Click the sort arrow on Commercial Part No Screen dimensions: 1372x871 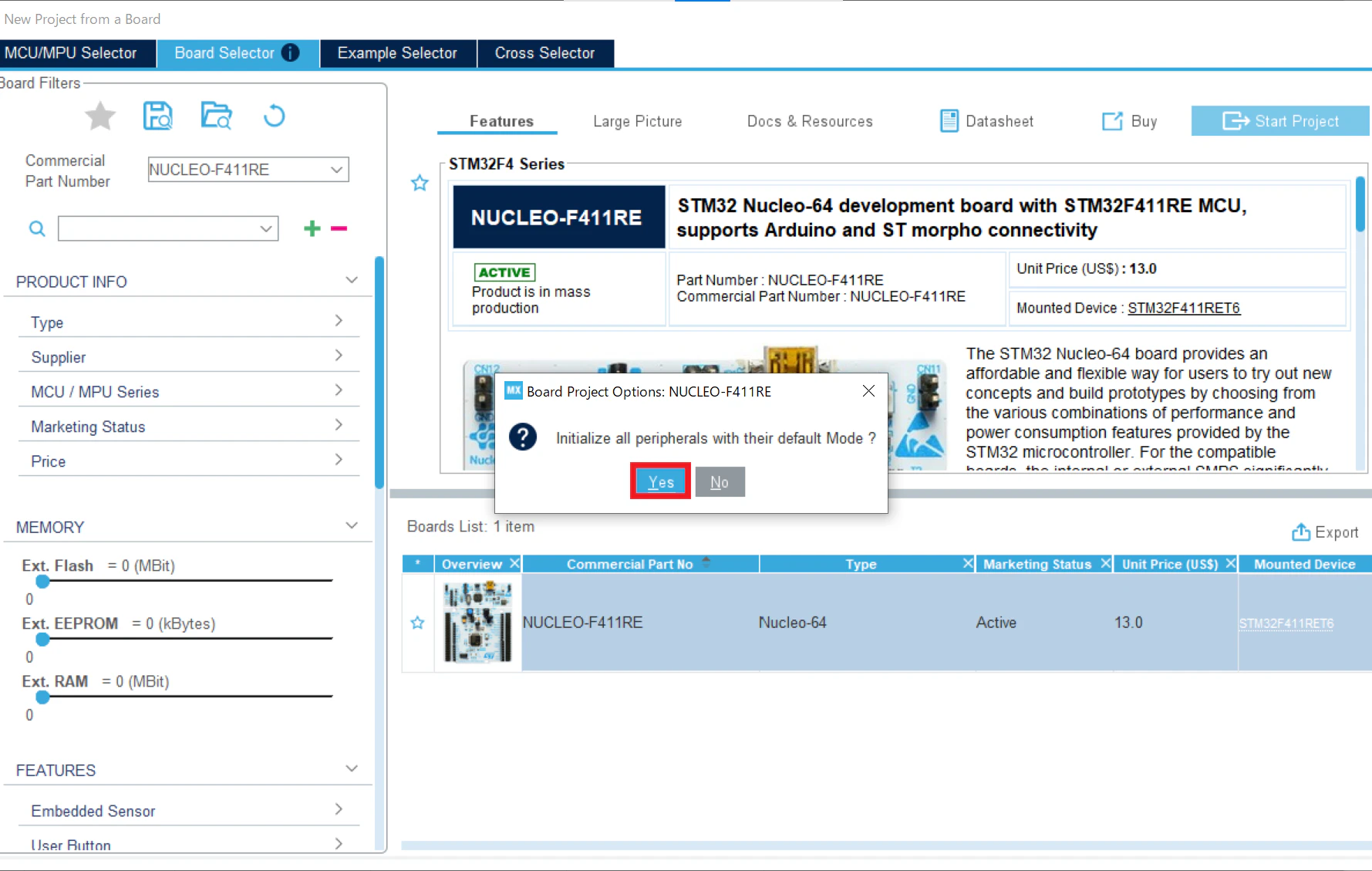pyautogui.click(x=706, y=562)
